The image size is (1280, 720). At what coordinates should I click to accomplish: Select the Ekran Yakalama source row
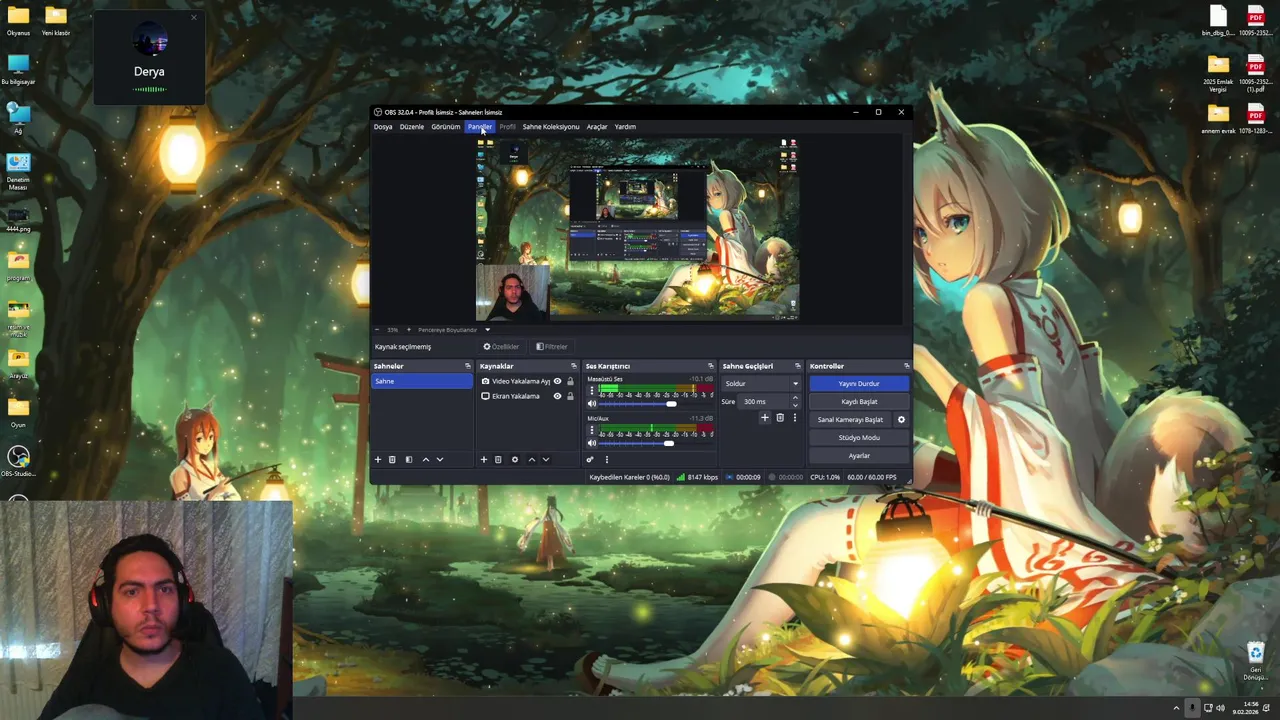[527, 396]
